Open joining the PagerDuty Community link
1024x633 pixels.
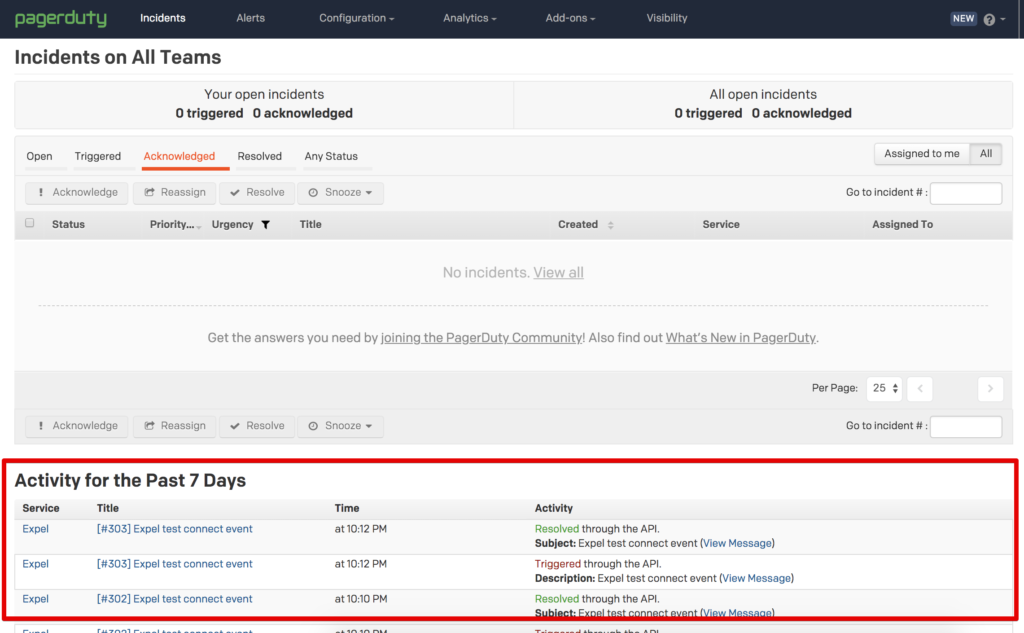(x=481, y=338)
